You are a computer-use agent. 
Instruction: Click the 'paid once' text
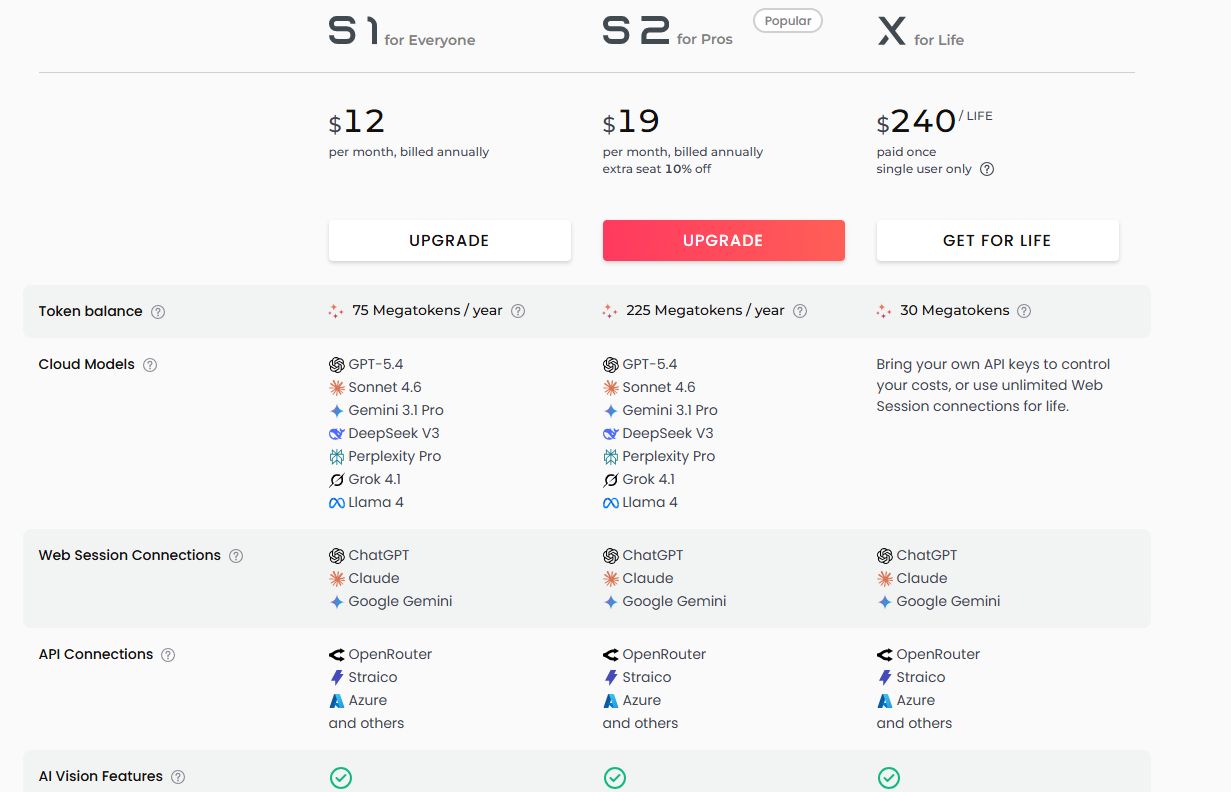[907, 152]
